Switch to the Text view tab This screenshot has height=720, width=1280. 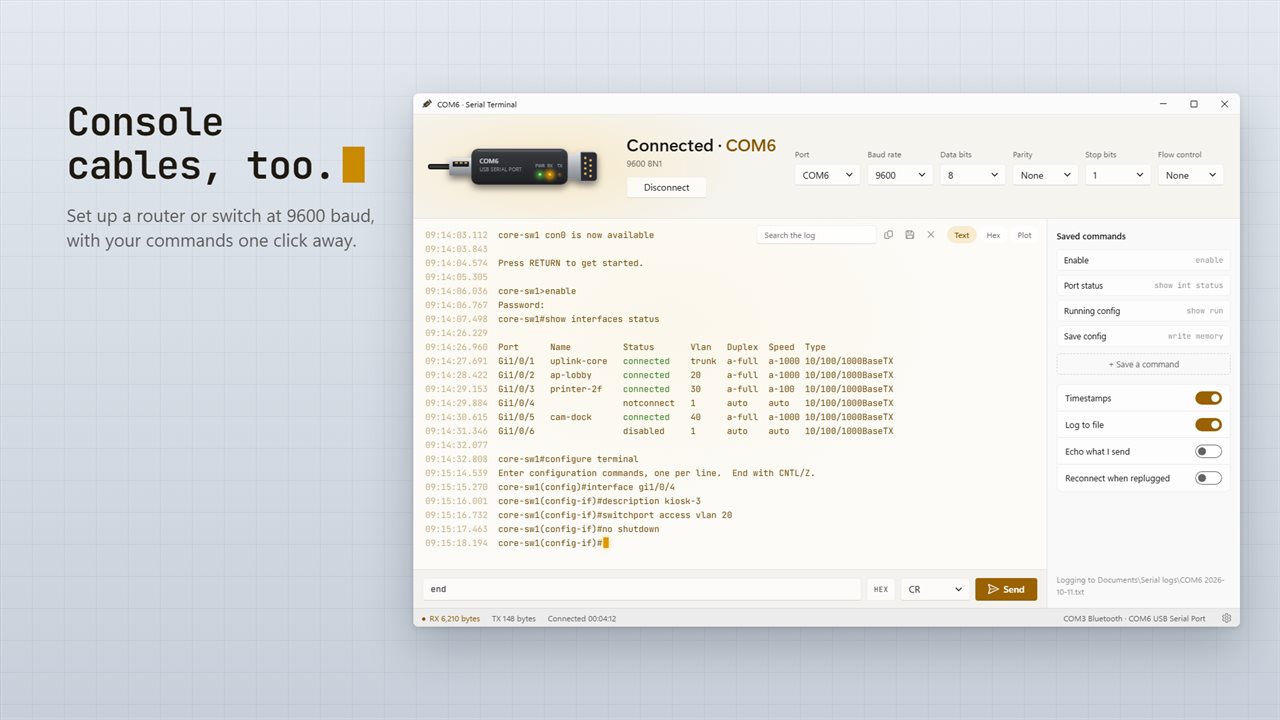coord(961,235)
